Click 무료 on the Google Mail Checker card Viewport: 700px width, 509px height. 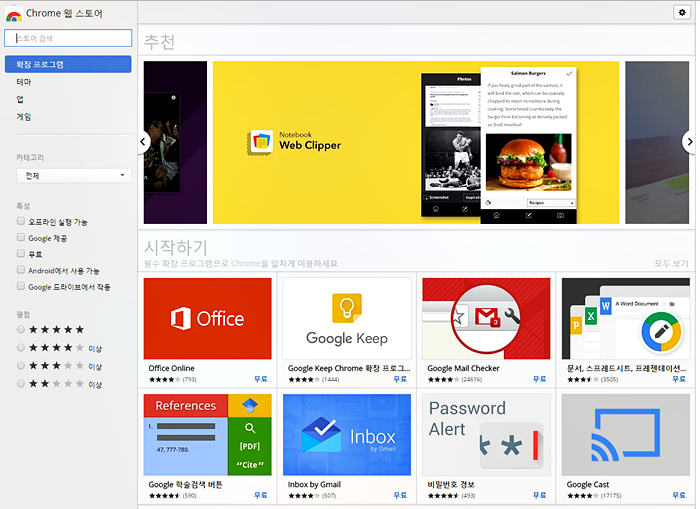click(x=539, y=379)
